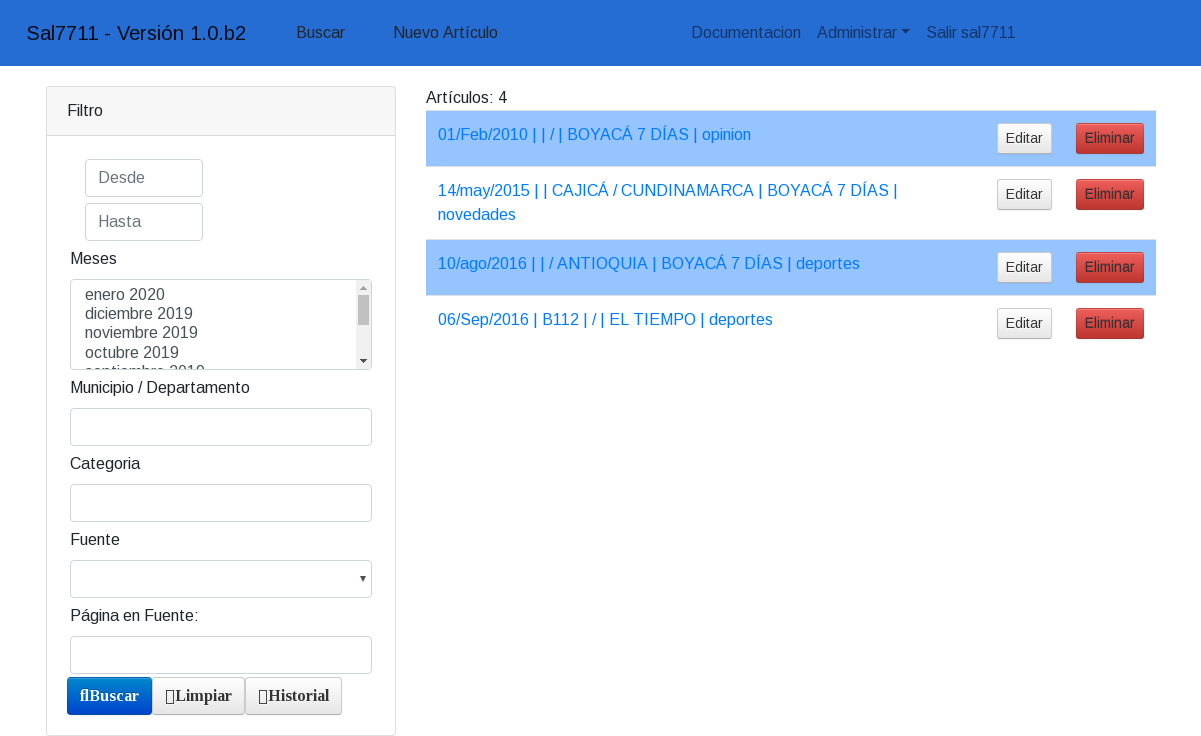Focus the Hasta date field

pyautogui.click(x=144, y=222)
